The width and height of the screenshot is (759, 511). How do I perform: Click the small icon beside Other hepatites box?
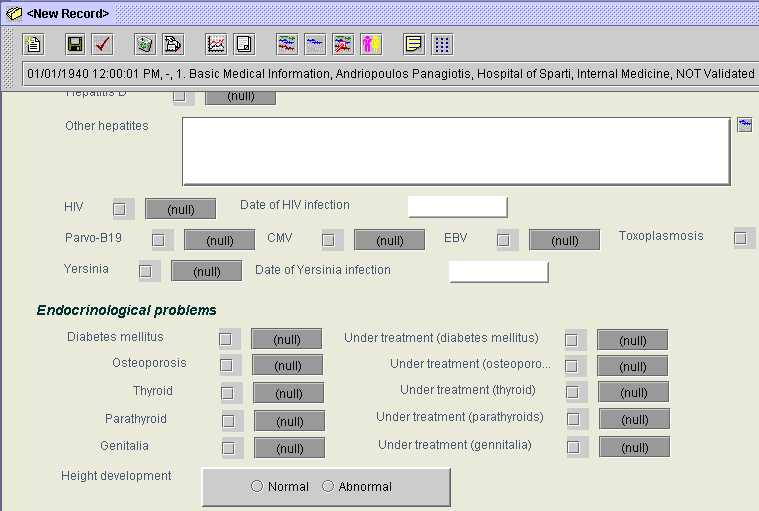click(x=744, y=125)
